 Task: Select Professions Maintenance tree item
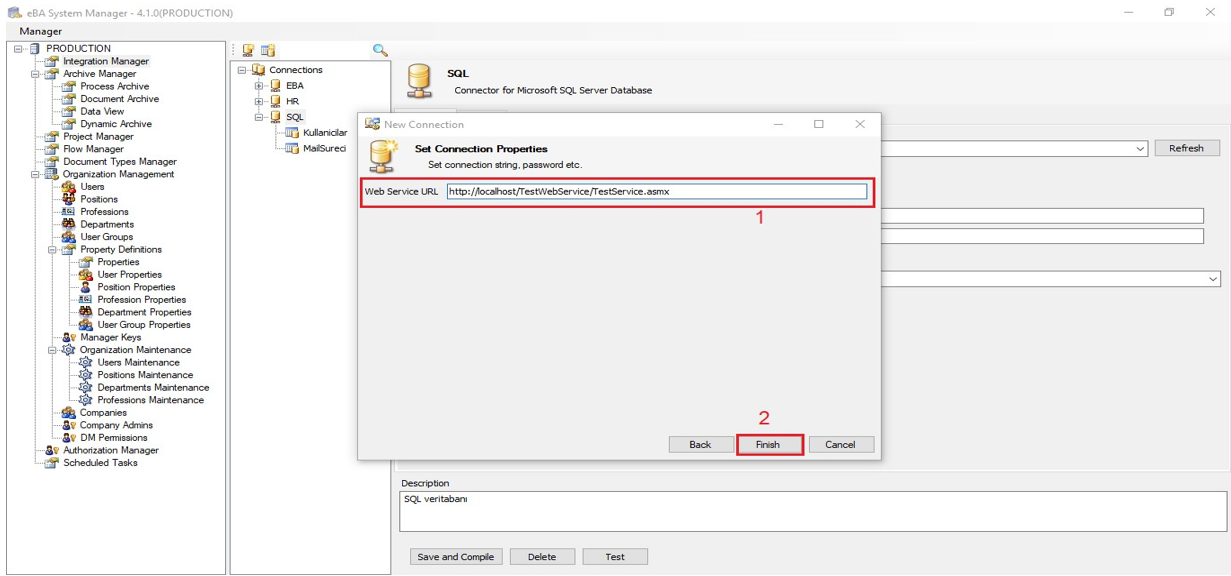150,400
